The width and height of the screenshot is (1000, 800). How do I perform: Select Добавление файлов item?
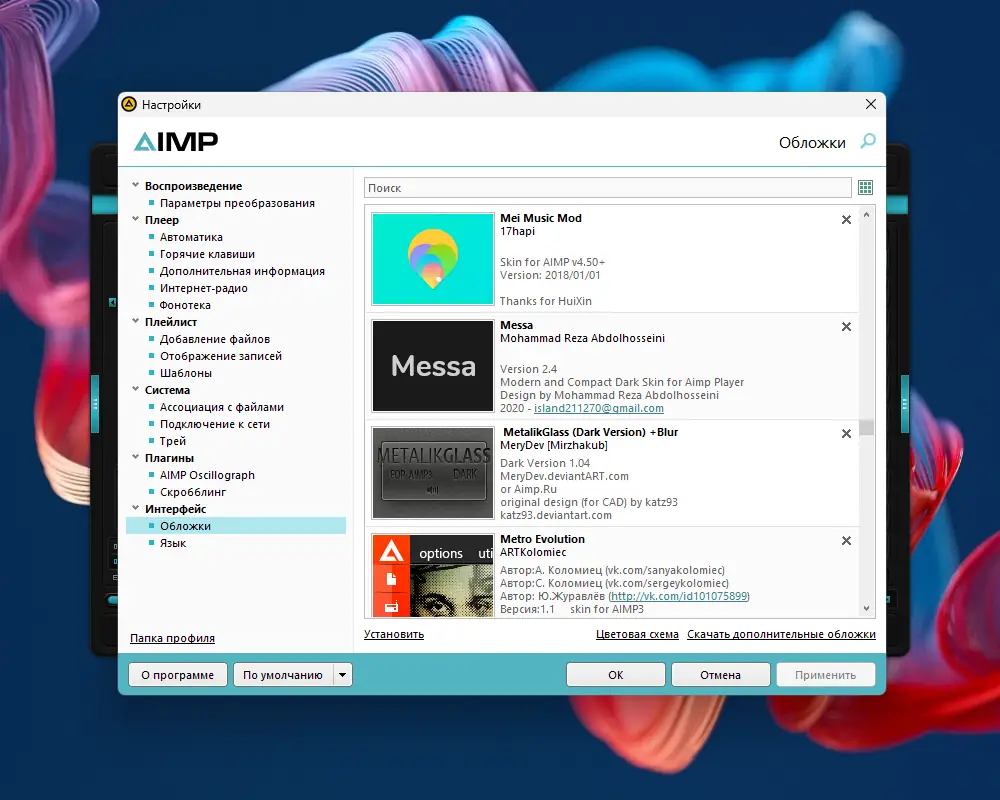click(x=215, y=339)
